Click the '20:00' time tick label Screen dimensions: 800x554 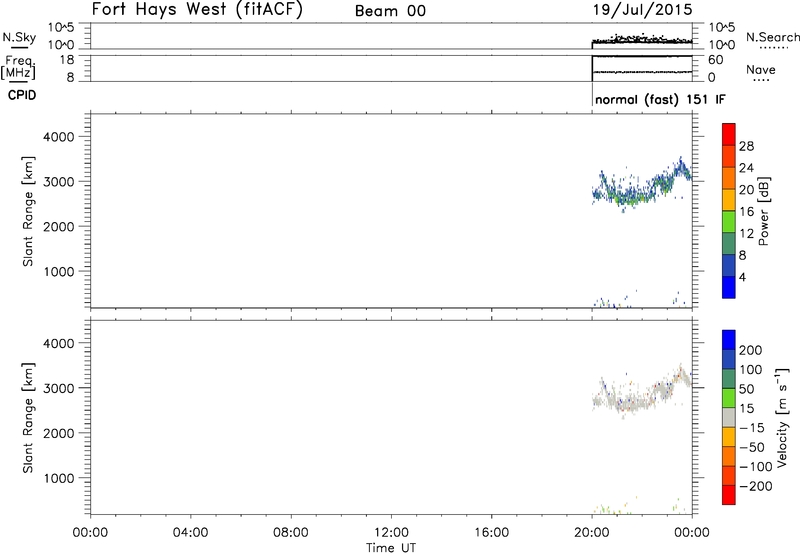pyautogui.click(x=592, y=533)
